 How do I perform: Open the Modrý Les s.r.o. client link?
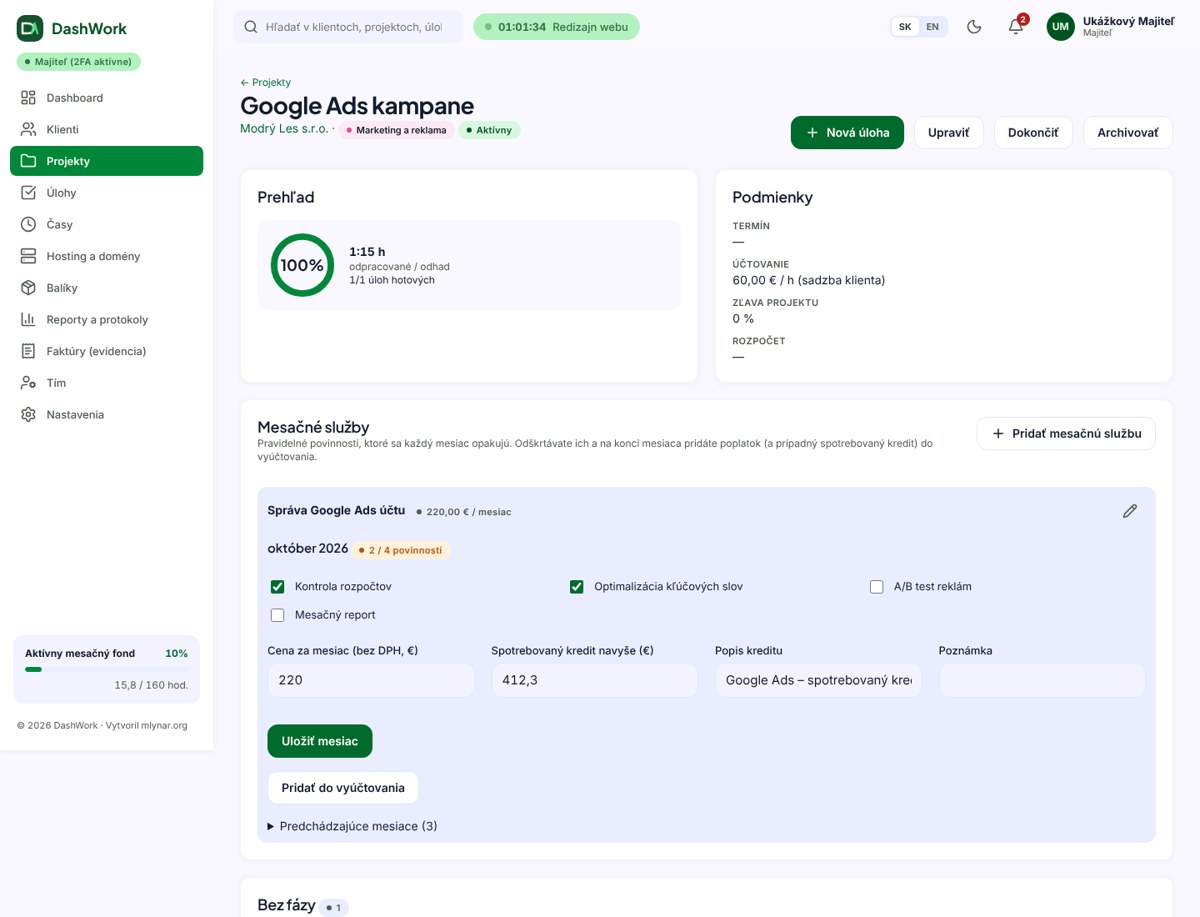[x=284, y=129]
